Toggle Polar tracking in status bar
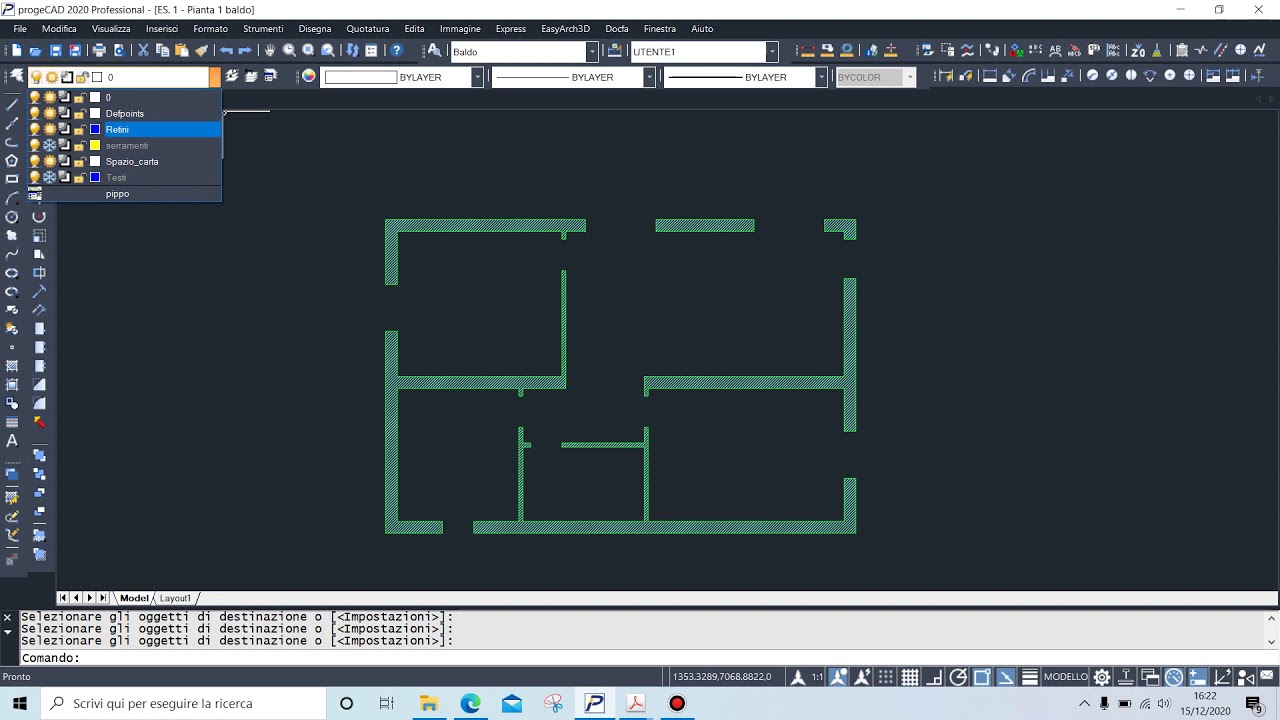The width and height of the screenshot is (1280, 720). [958, 677]
